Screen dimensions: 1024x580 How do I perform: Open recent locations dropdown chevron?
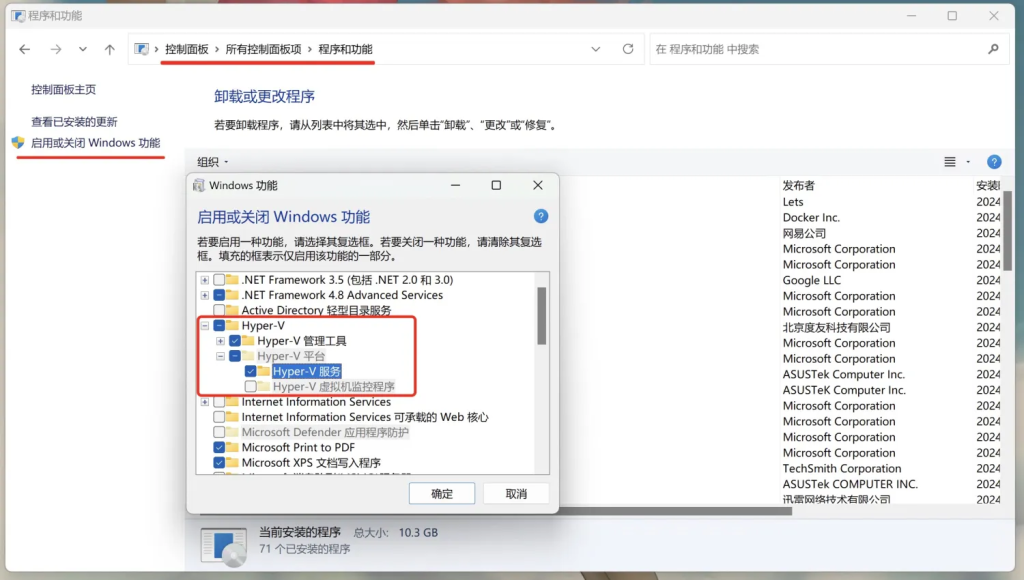(x=83, y=49)
